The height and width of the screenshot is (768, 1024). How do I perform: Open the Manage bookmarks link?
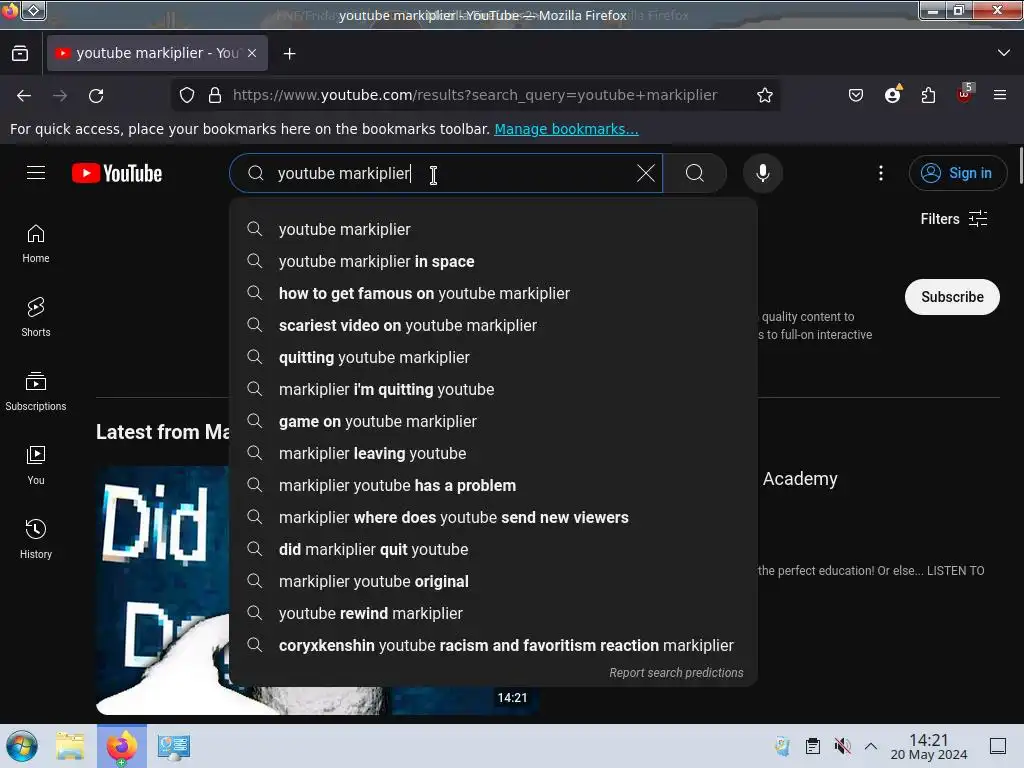tap(566, 129)
